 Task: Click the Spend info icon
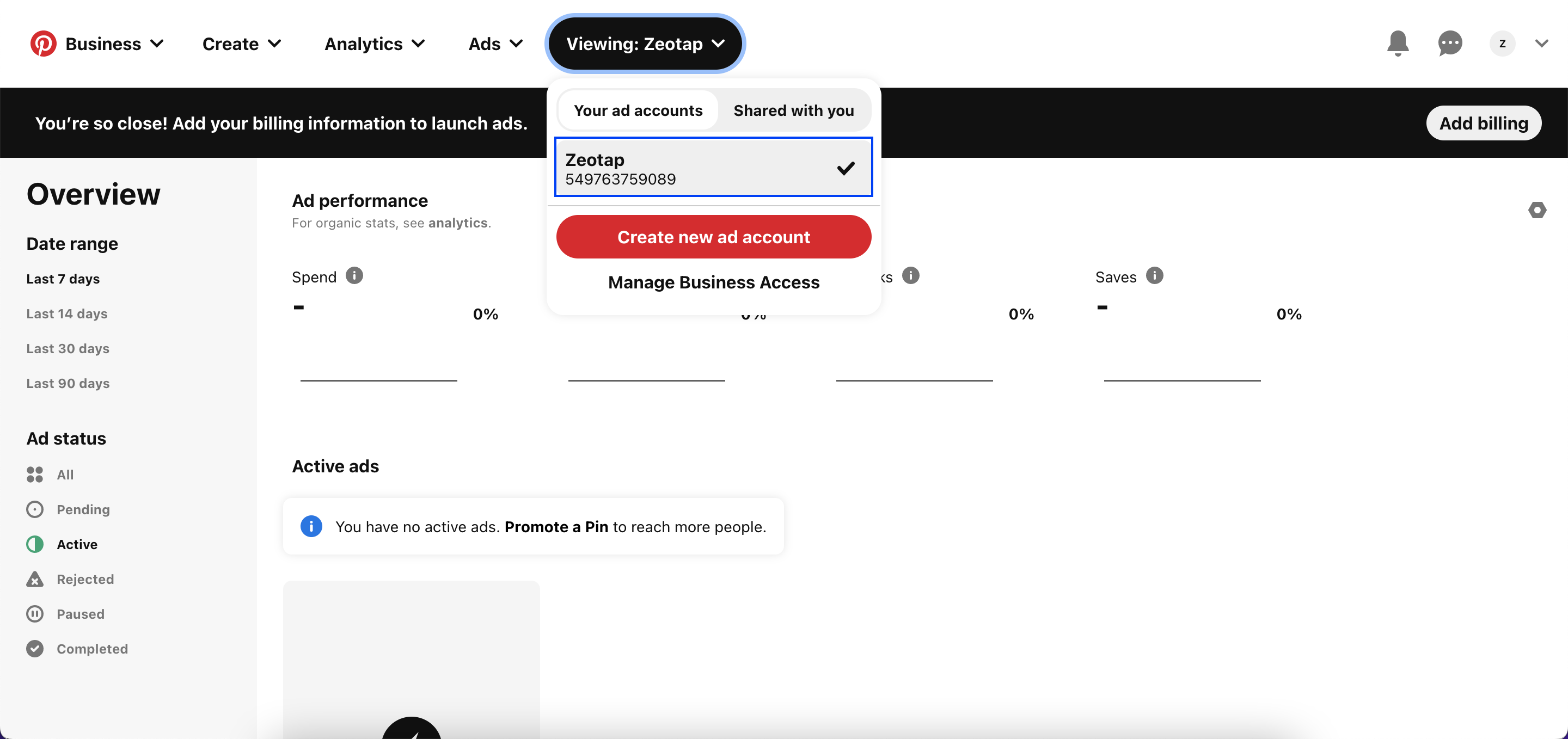(354, 276)
